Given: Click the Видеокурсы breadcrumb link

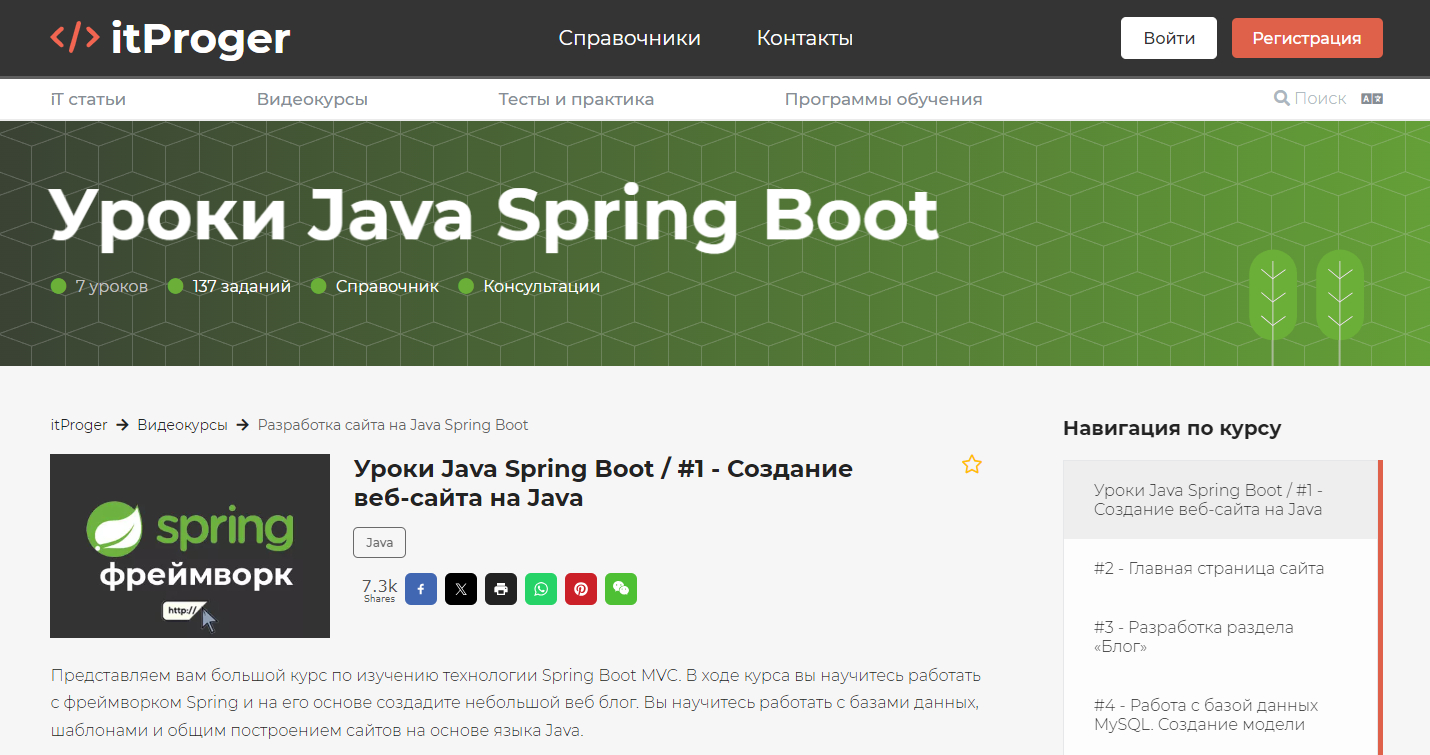Looking at the screenshot, I should coord(182,425).
